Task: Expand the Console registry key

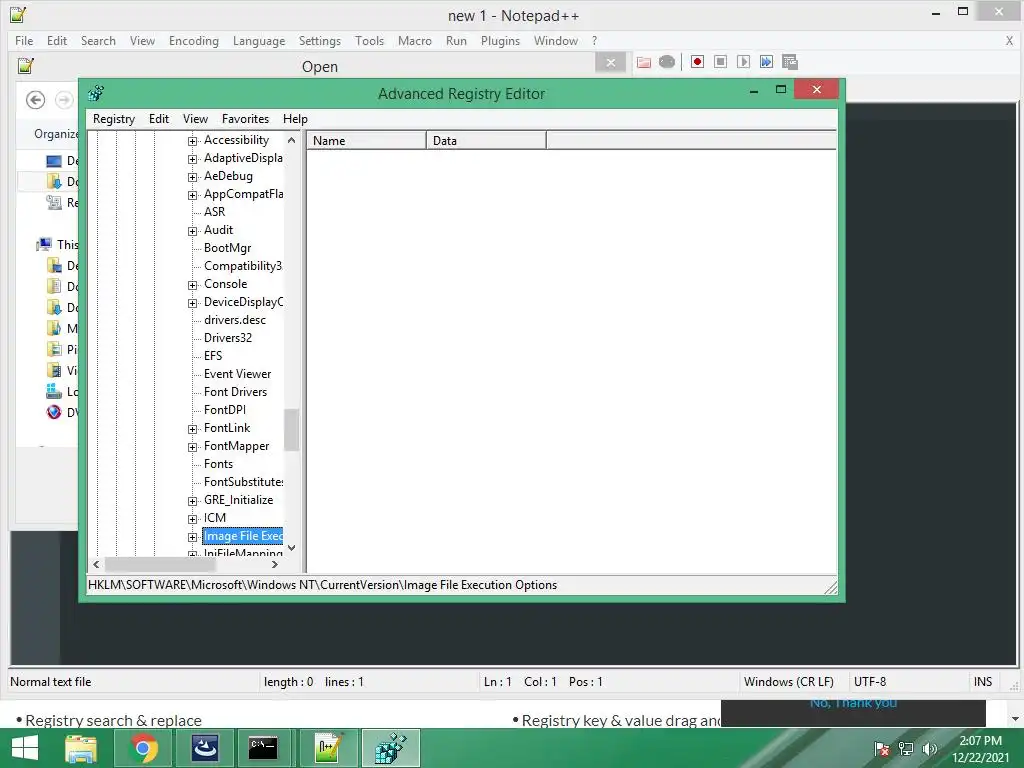Action: 192,285
